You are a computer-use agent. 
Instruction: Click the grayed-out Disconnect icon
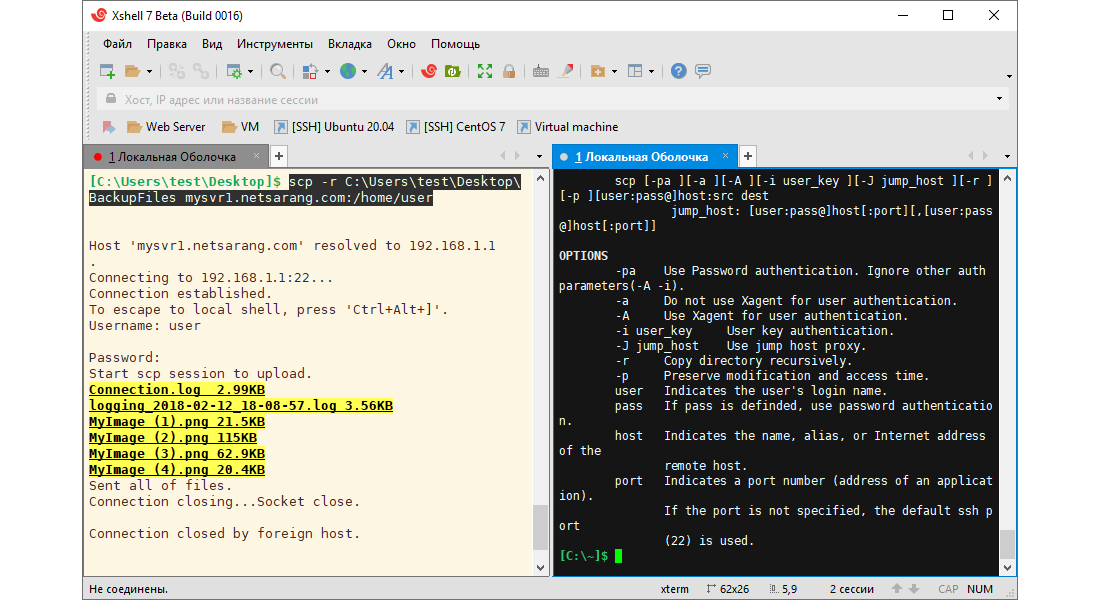click(x=177, y=71)
